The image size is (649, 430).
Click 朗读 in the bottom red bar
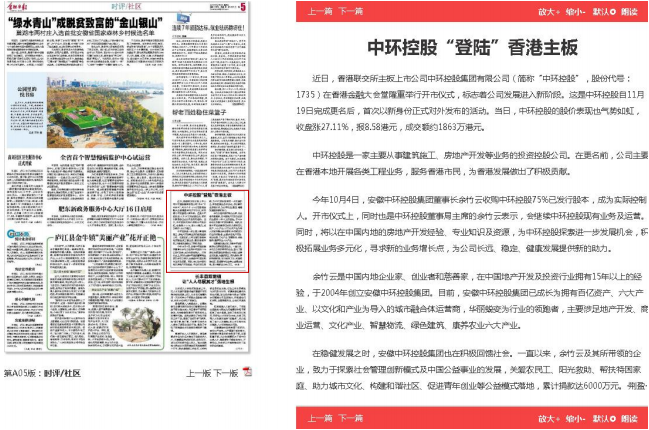[629, 418]
